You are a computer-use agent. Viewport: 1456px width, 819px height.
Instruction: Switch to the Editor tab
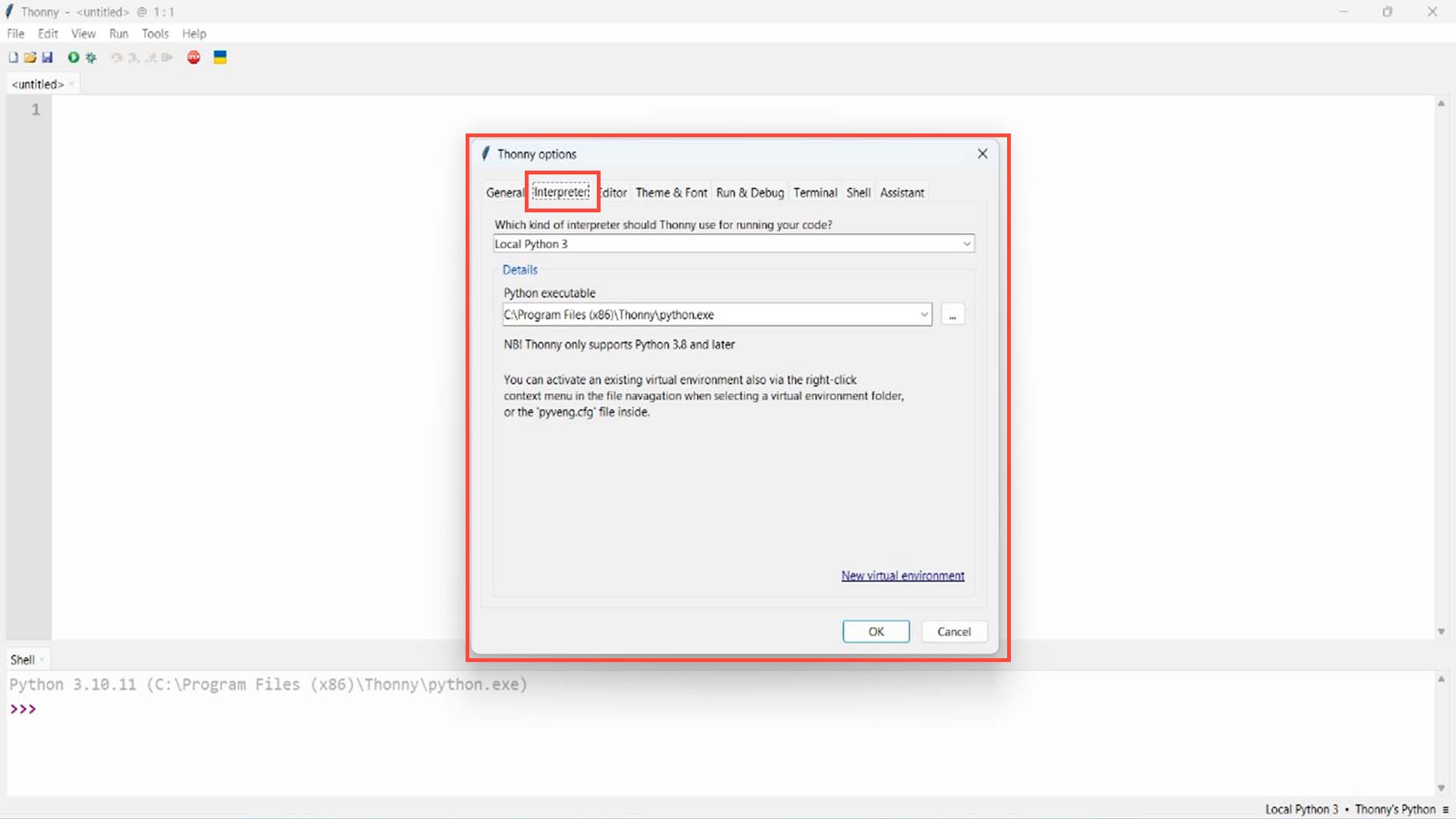pyautogui.click(x=613, y=193)
